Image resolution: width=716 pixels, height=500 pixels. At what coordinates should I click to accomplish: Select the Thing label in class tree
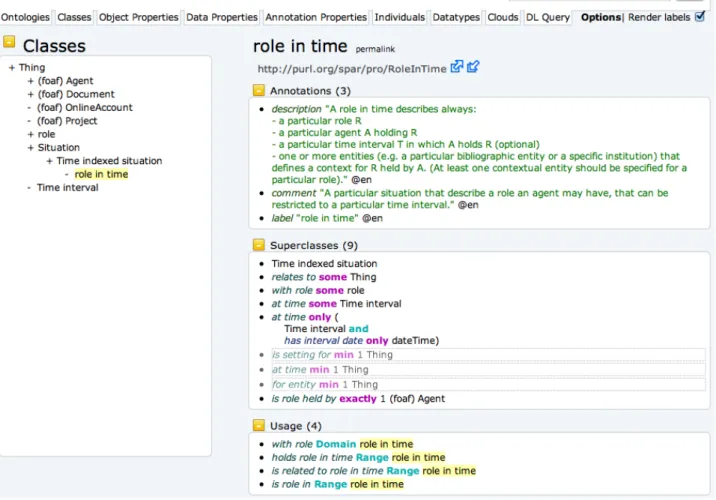click(32, 68)
